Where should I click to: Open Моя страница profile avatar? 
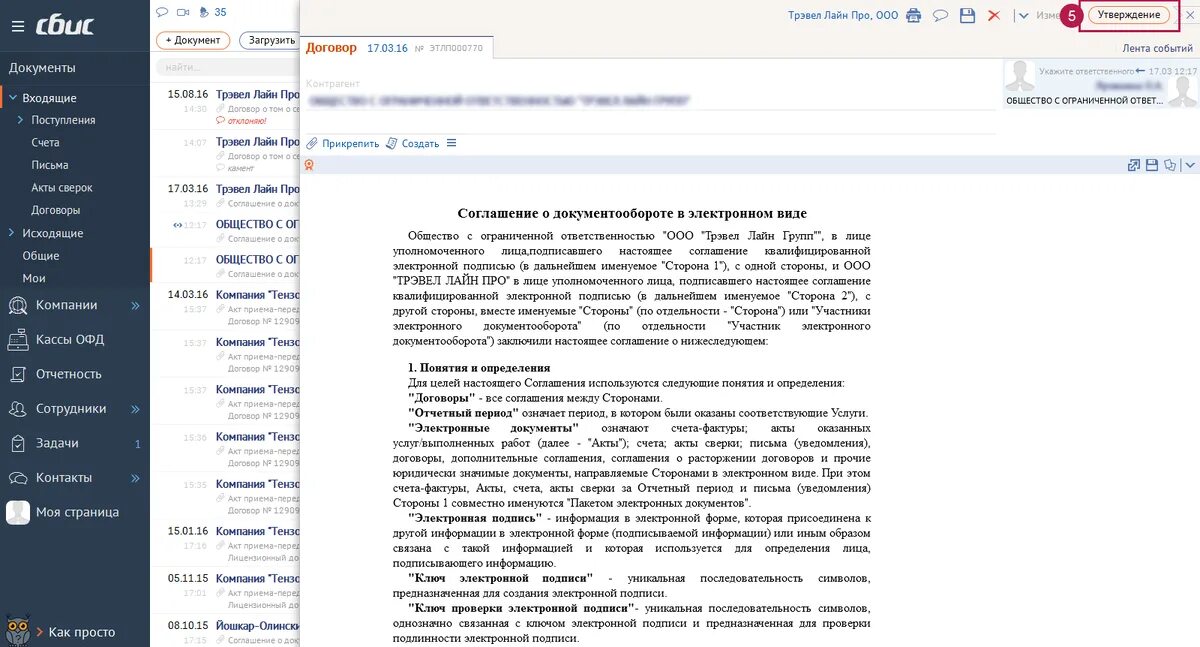click(x=18, y=512)
